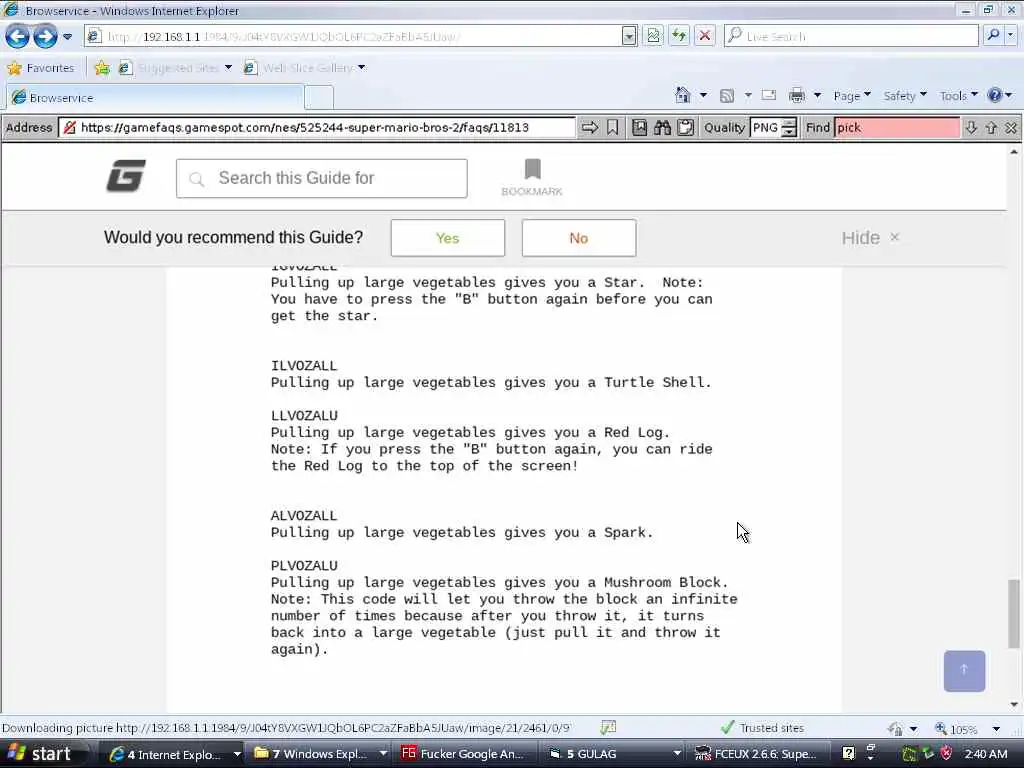Open the Favorites star menu
Image resolution: width=1024 pixels, height=768 pixels.
(40, 68)
